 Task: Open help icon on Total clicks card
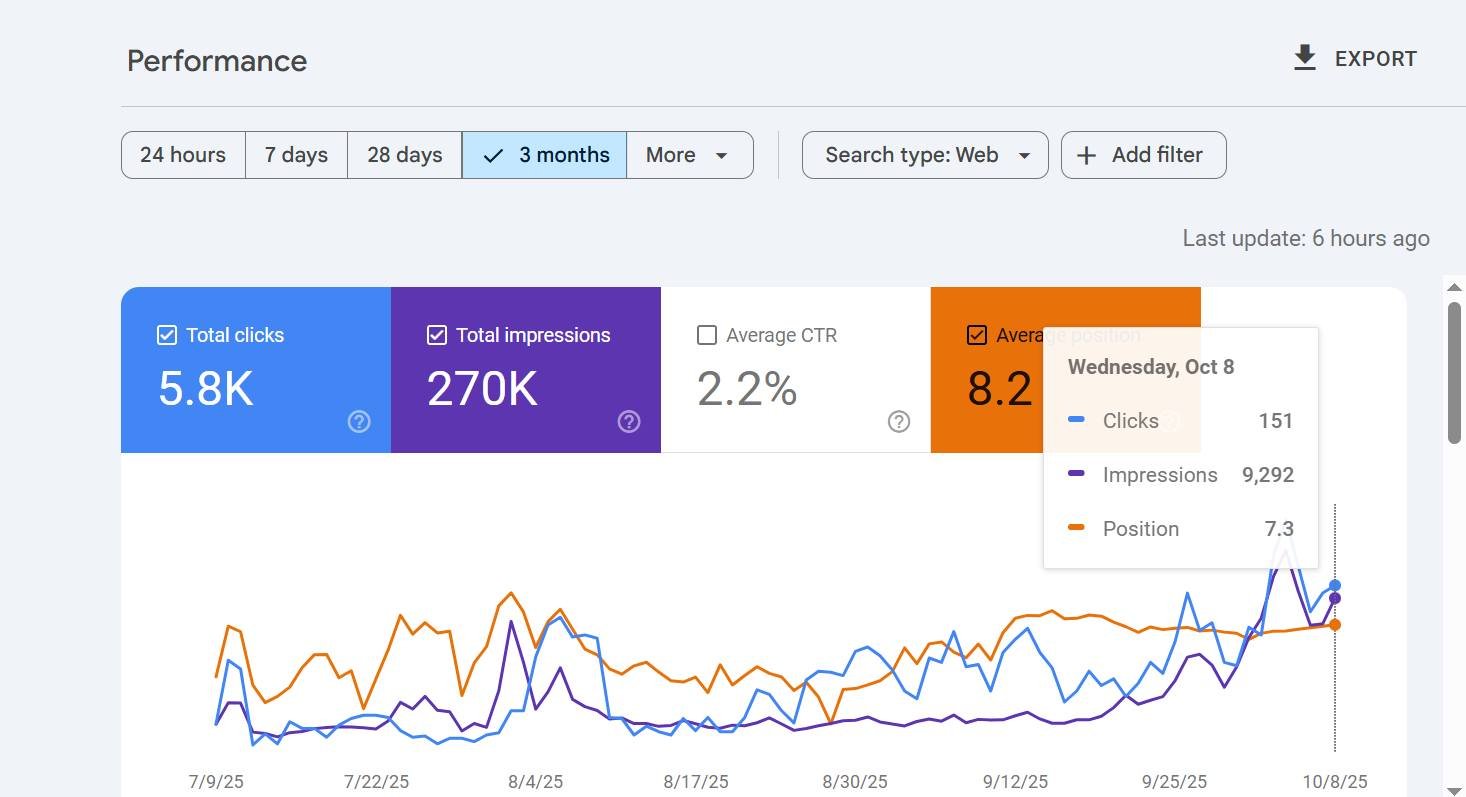pos(359,422)
